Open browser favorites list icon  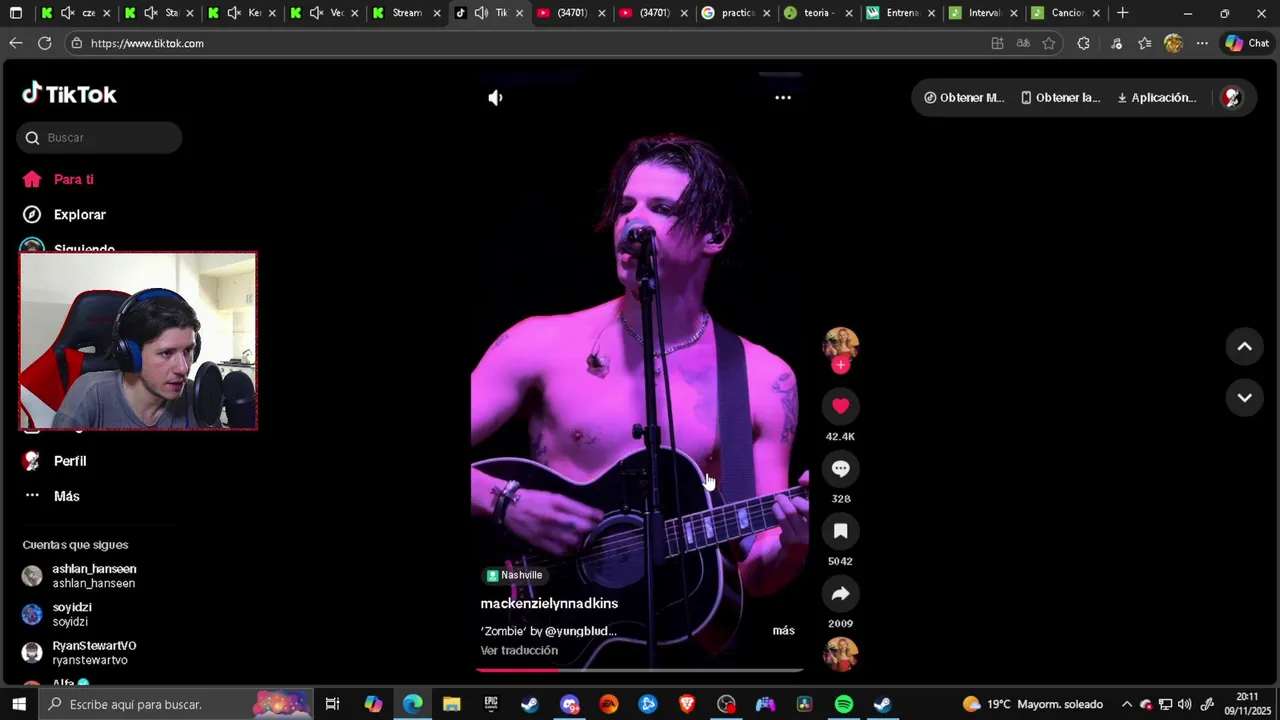(1144, 43)
